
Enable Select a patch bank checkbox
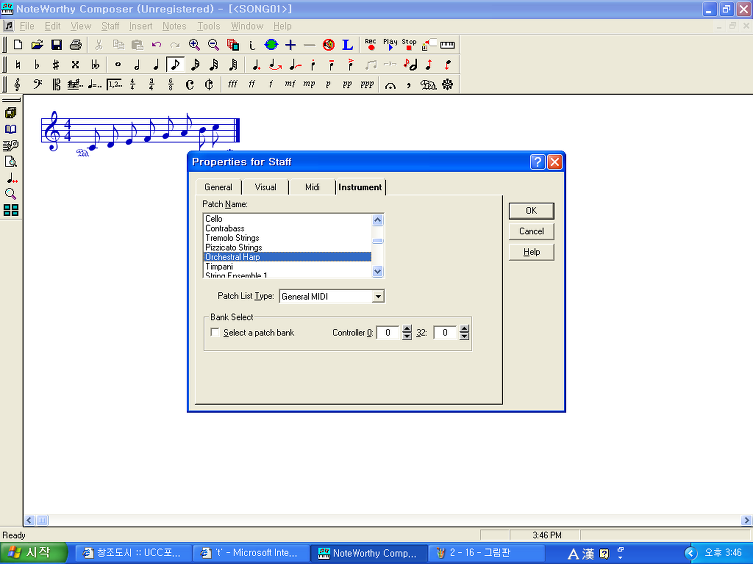[x=215, y=332]
